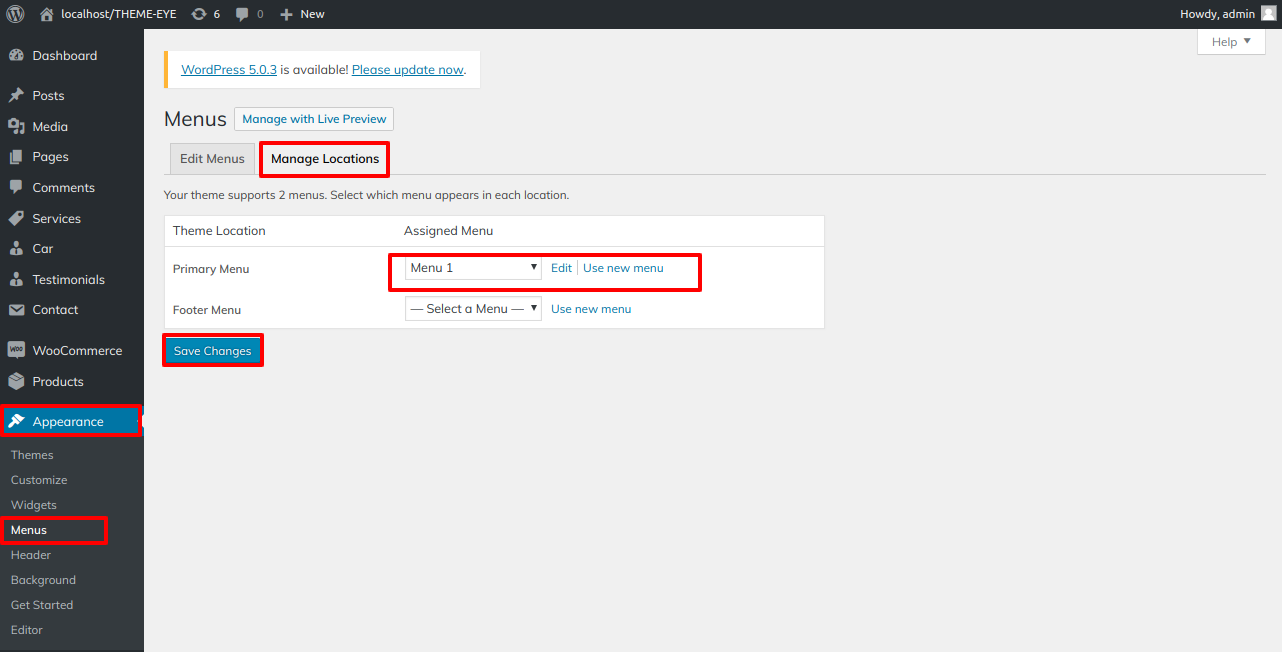Click the home icon for localhost/THEME-EYE

tap(47, 14)
